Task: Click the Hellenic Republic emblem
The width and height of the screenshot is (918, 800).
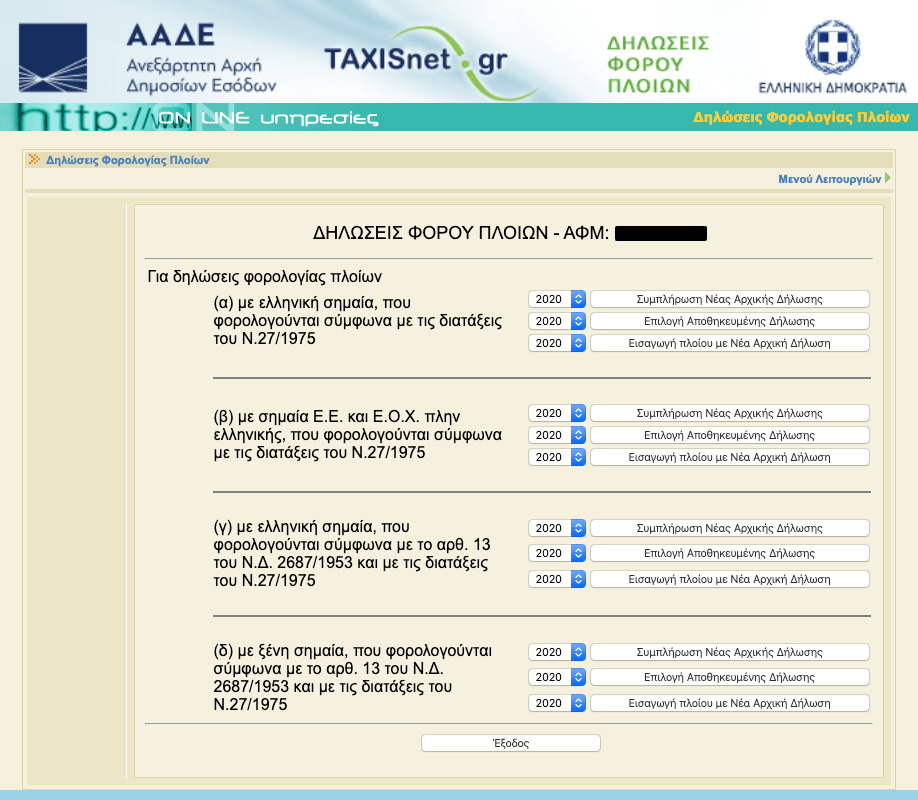Action: (833, 47)
